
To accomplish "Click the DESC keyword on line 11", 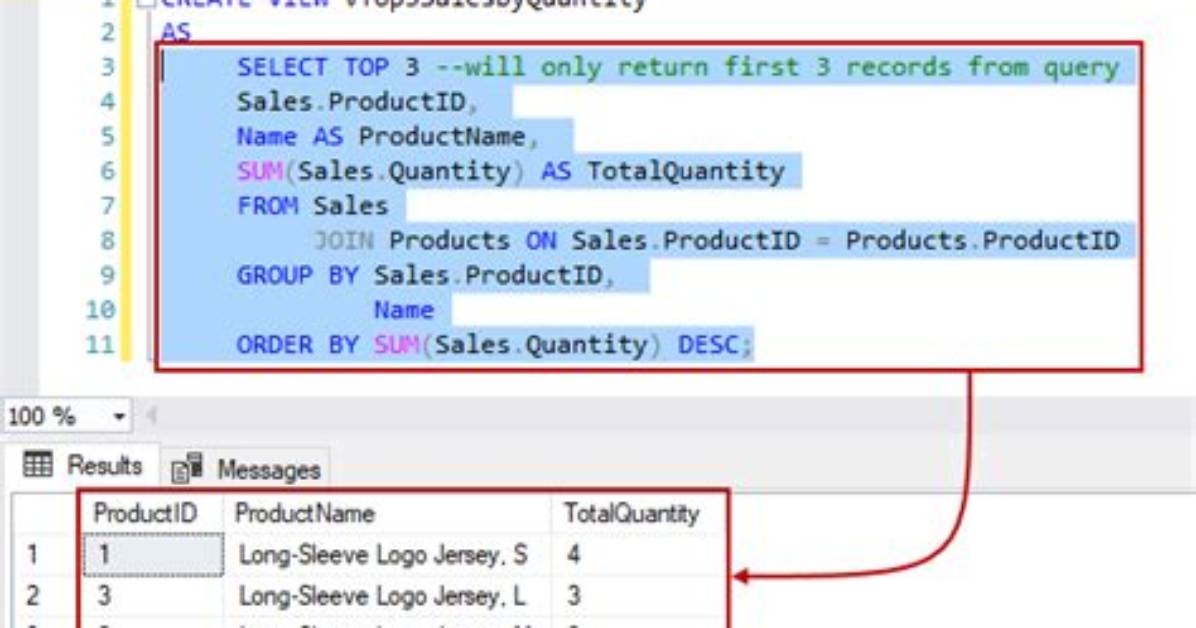I will 709,344.
